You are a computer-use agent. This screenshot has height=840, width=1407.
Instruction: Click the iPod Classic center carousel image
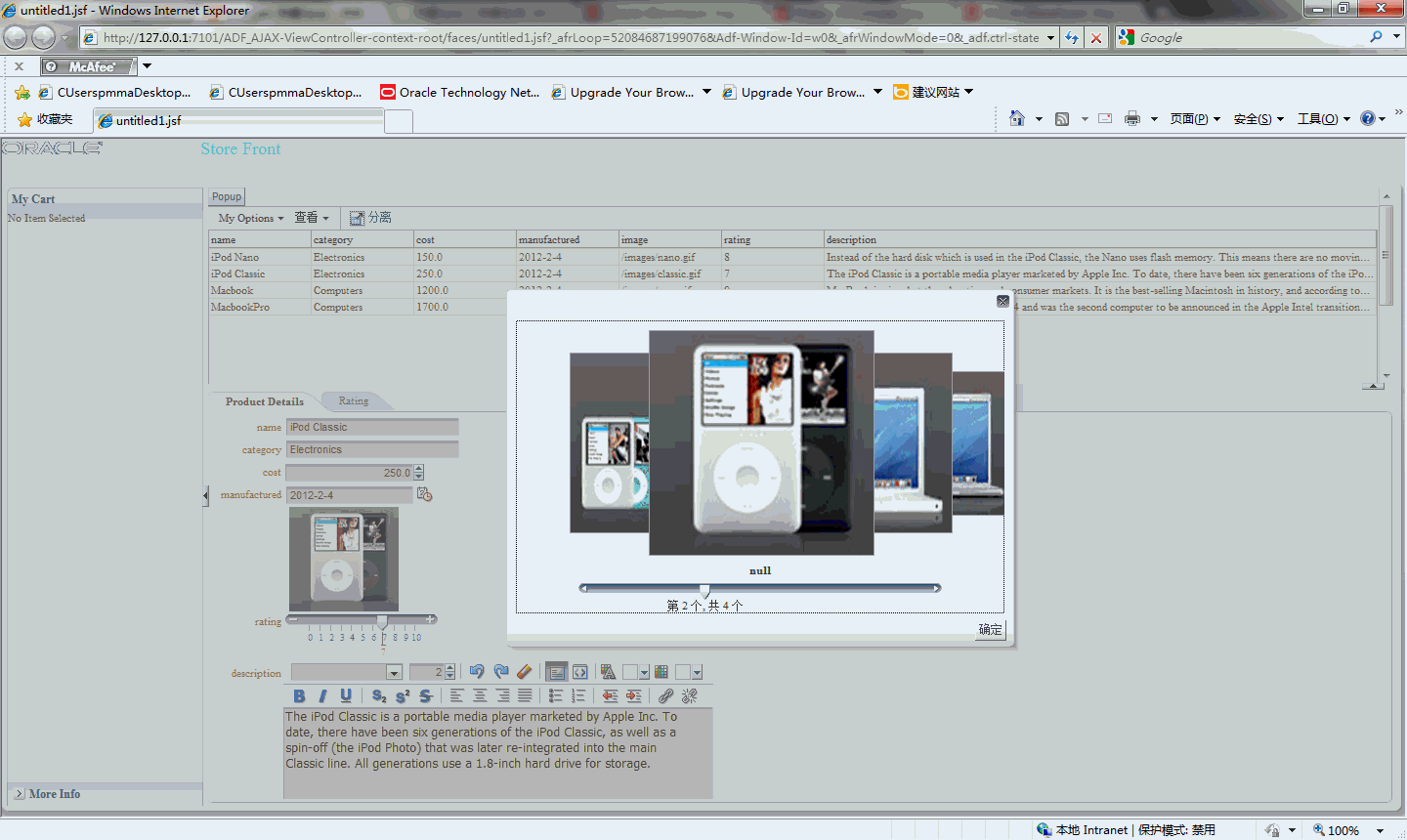click(761, 442)
